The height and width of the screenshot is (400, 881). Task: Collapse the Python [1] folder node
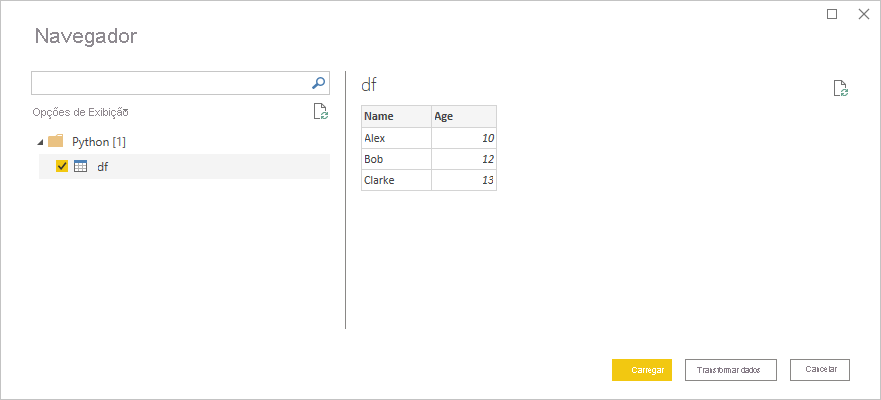click(x=39, y=142)
